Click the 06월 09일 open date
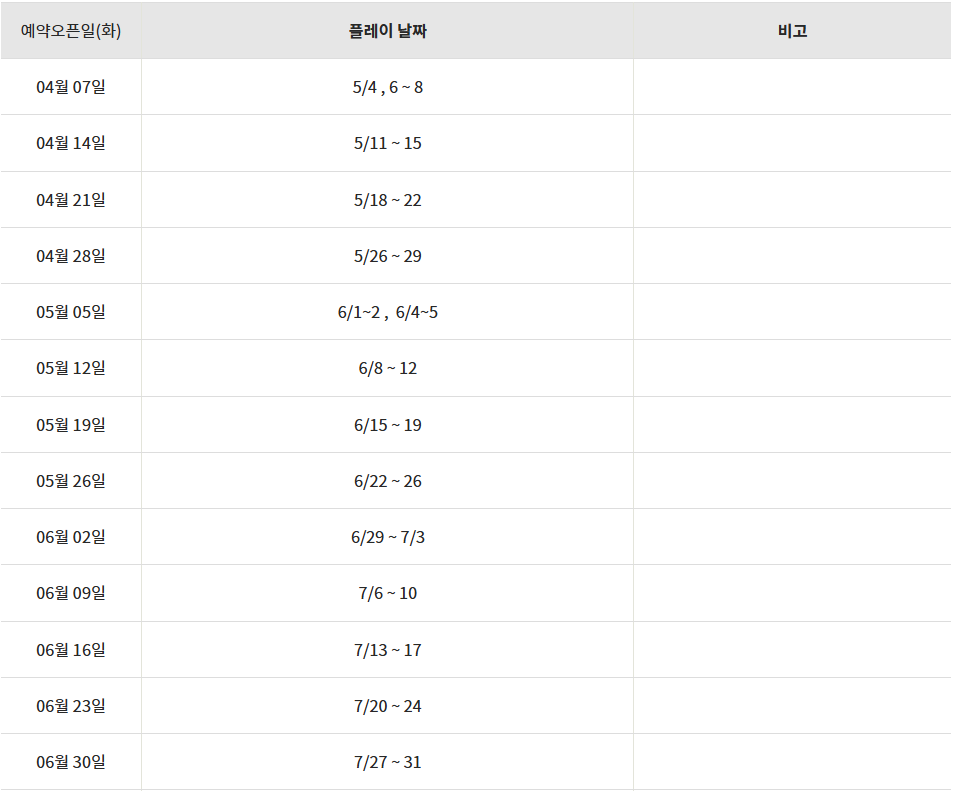The height and width of the screenshot is (791, 953). click(x=71, y=593)
